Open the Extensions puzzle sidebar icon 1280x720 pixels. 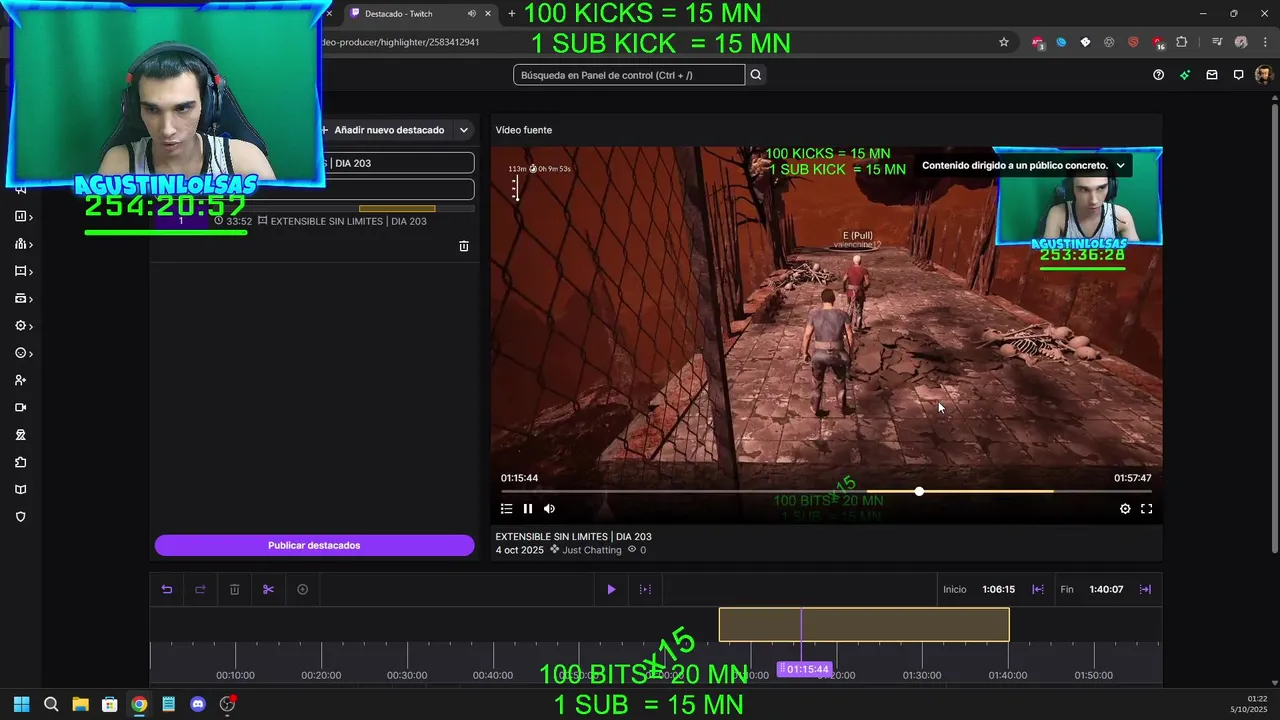tap(20, 462)
